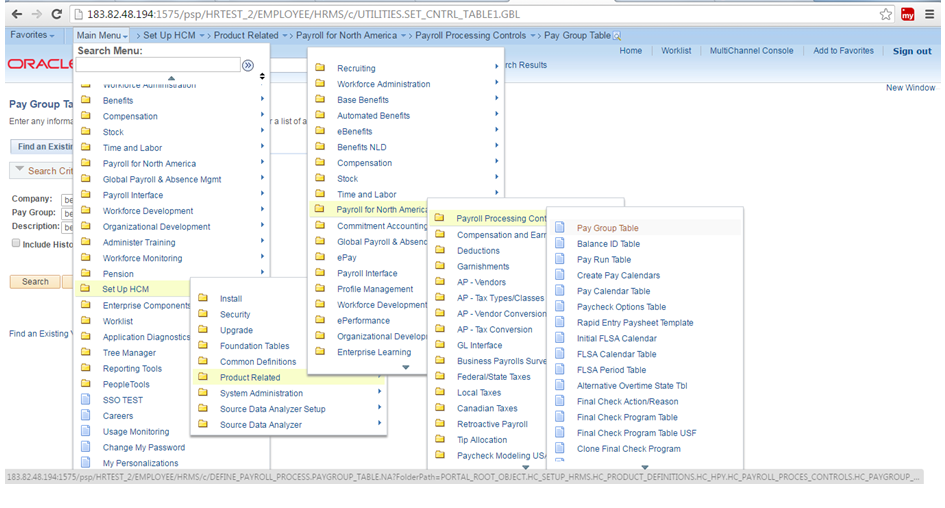Open Global Payroll & Absence Mgmt entry
Image resolution: width=945 pixels, height=508 pixels.
[162, 179]
